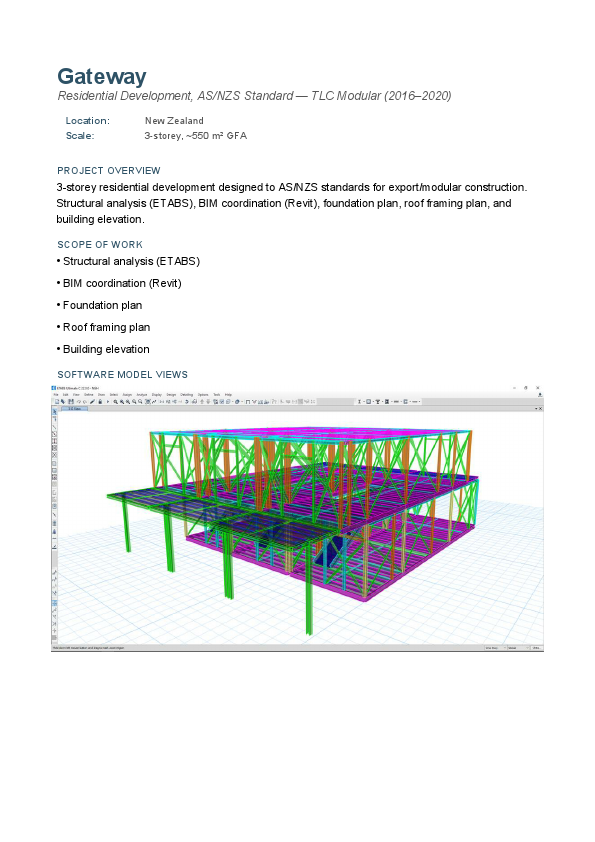595x842 pixels.
Task: Click the Redo toolbar icon
Action: point(85,401)
